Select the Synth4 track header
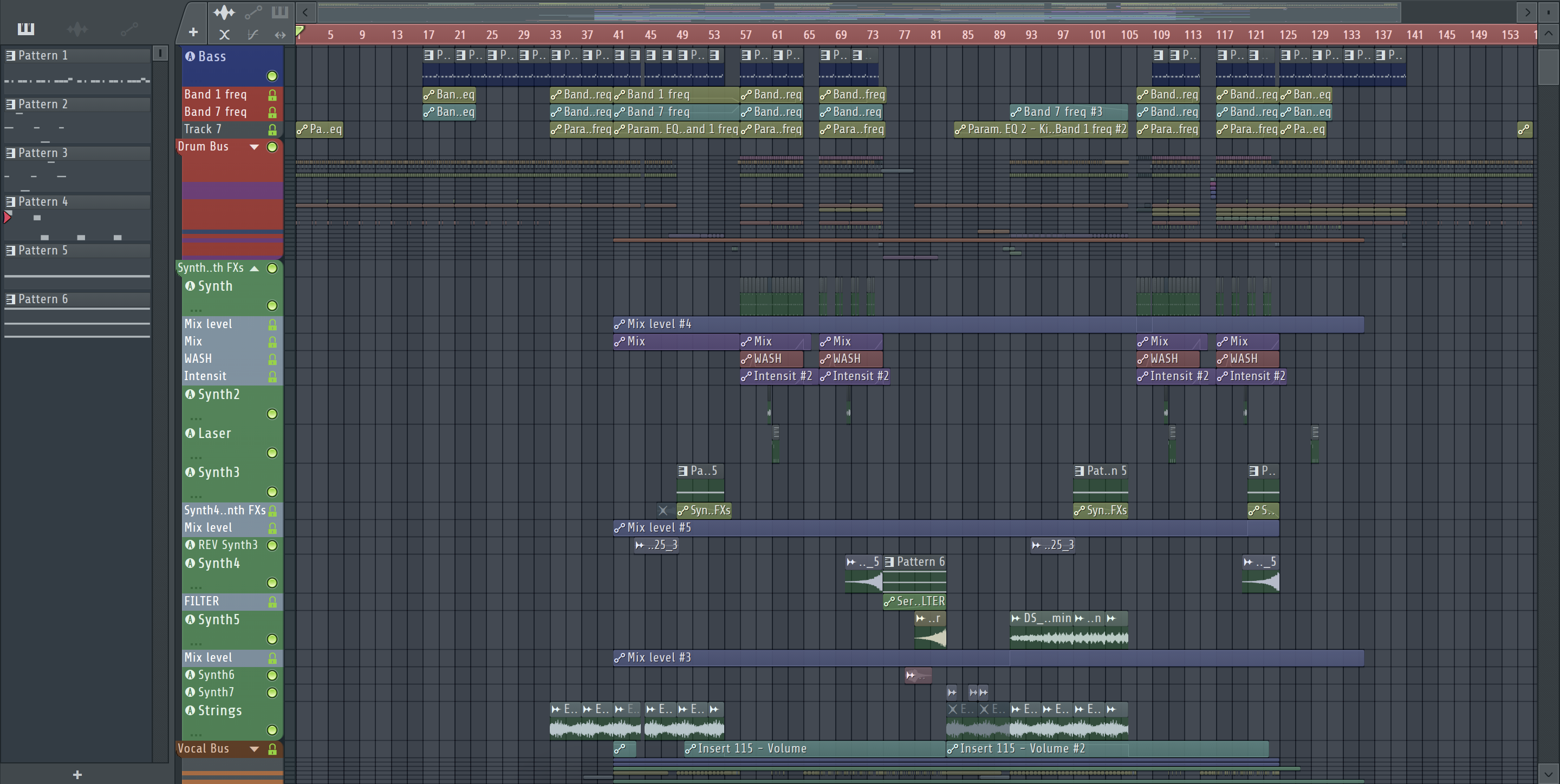 [x=232, y=573]
